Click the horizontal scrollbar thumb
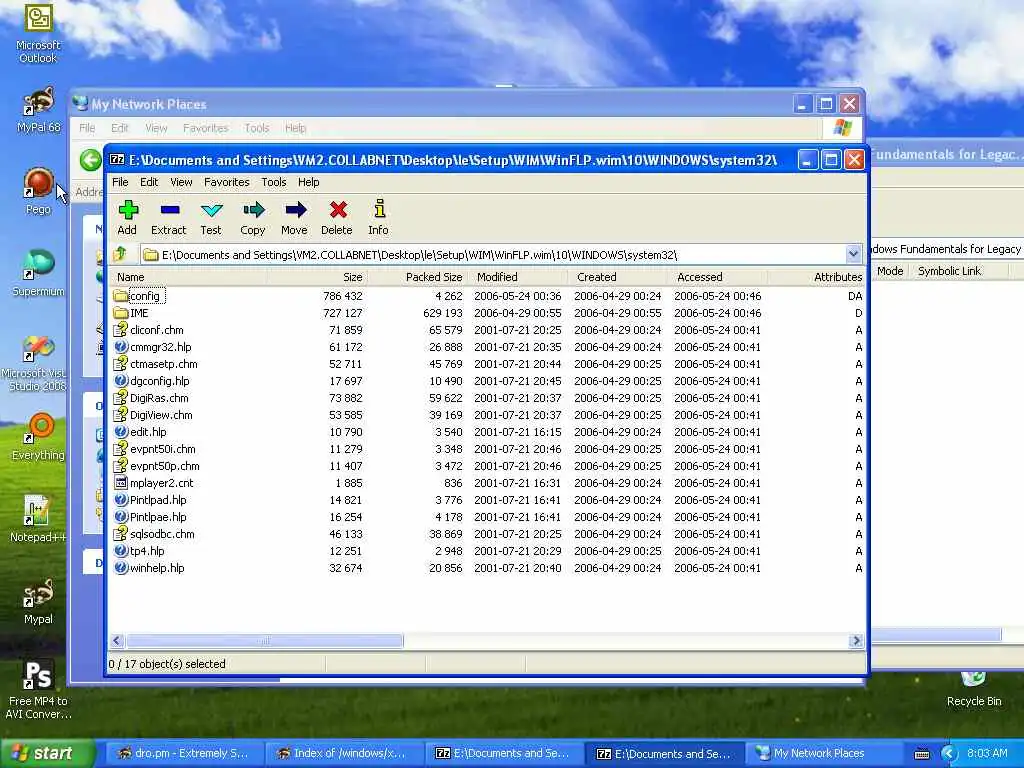This screenshot has height=768, width=1024. (264, 641)
